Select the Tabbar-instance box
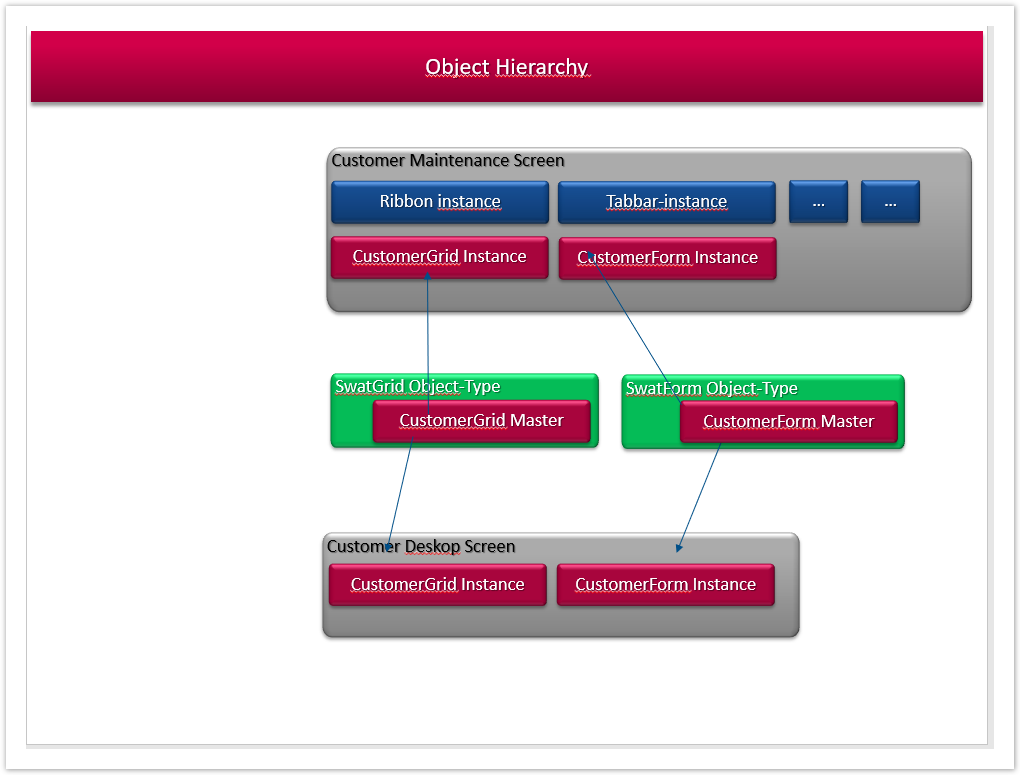This screenshot has height=775, width=1020. tap(666, 202)
